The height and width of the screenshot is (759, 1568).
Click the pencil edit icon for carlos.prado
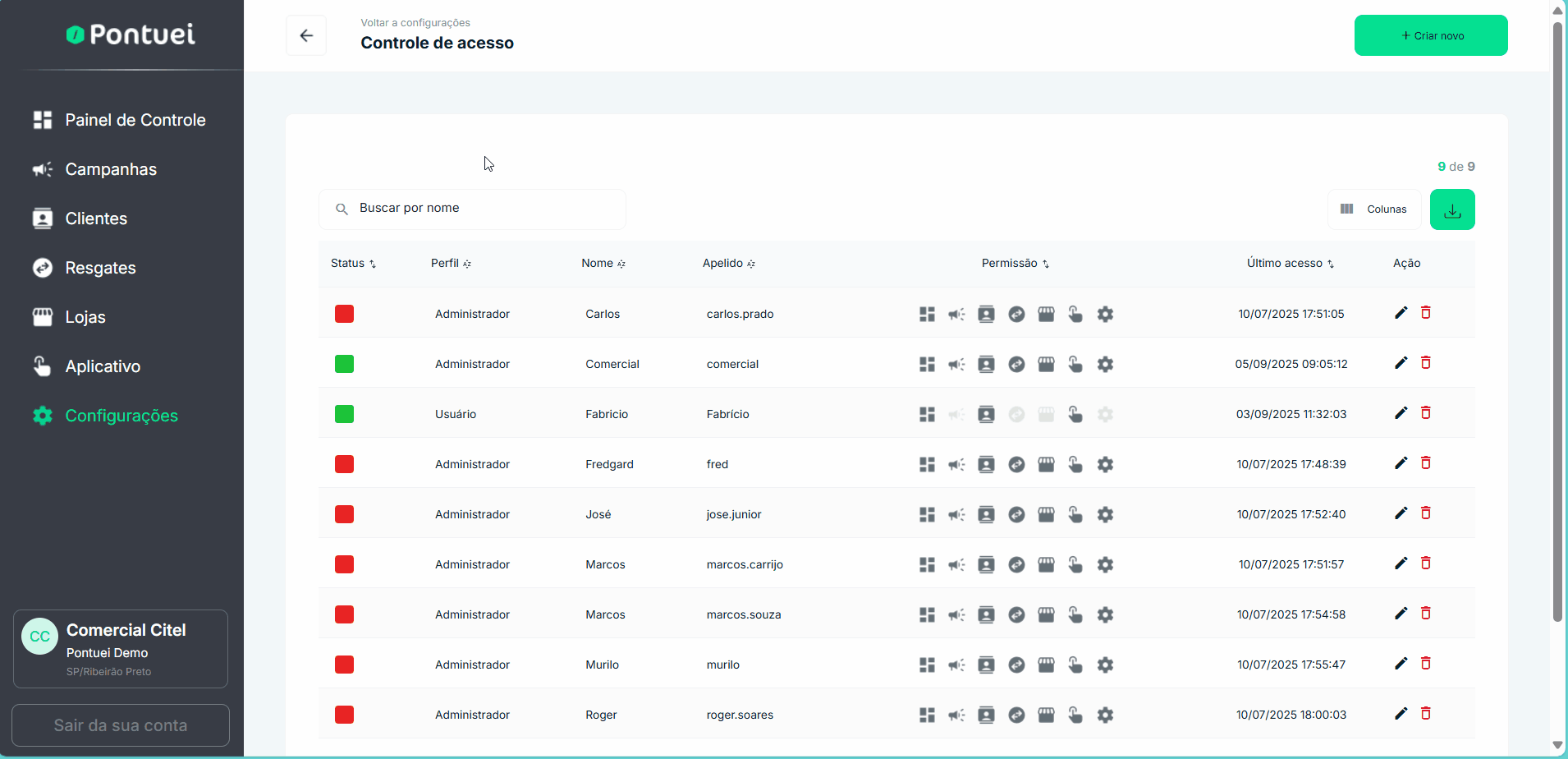pos(1401,313)
